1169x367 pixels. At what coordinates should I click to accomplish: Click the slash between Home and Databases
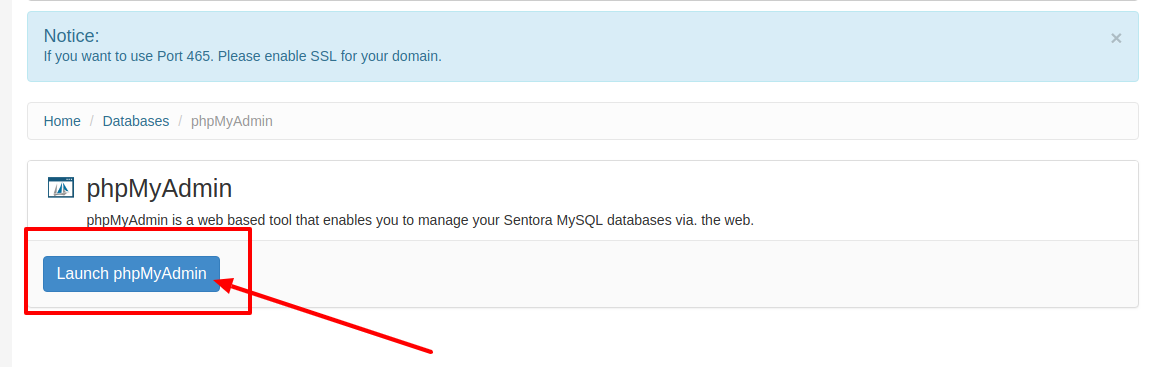pos(92,121)
